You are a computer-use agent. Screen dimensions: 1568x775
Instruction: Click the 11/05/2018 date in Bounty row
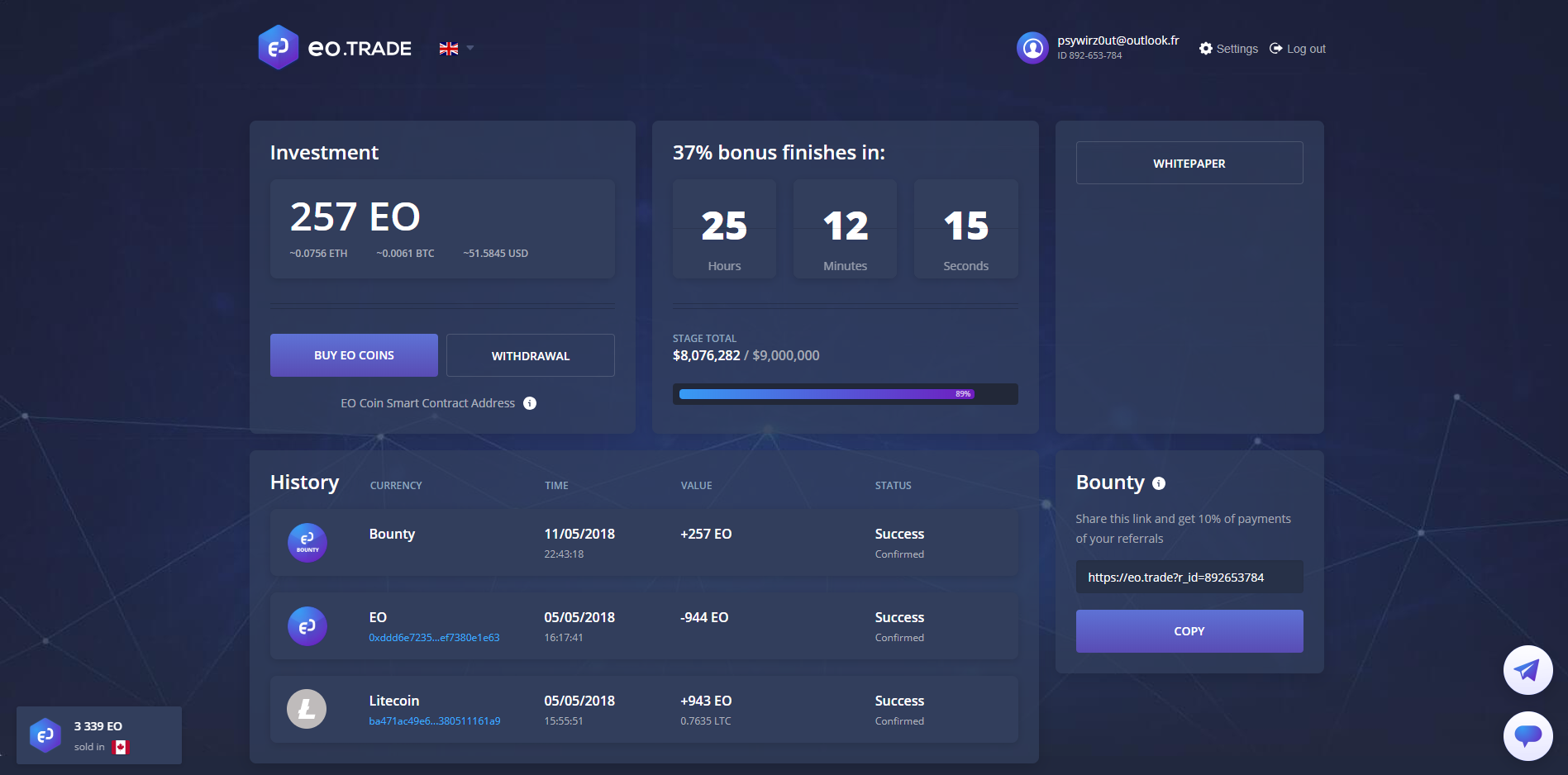coord(579,534)
